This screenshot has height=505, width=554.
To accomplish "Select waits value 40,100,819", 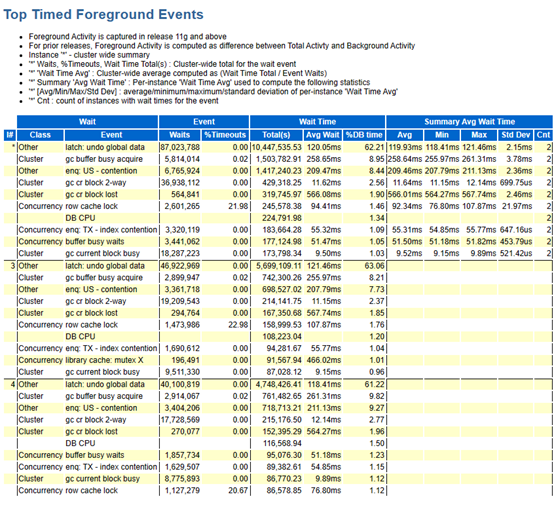I will point(180,384).
